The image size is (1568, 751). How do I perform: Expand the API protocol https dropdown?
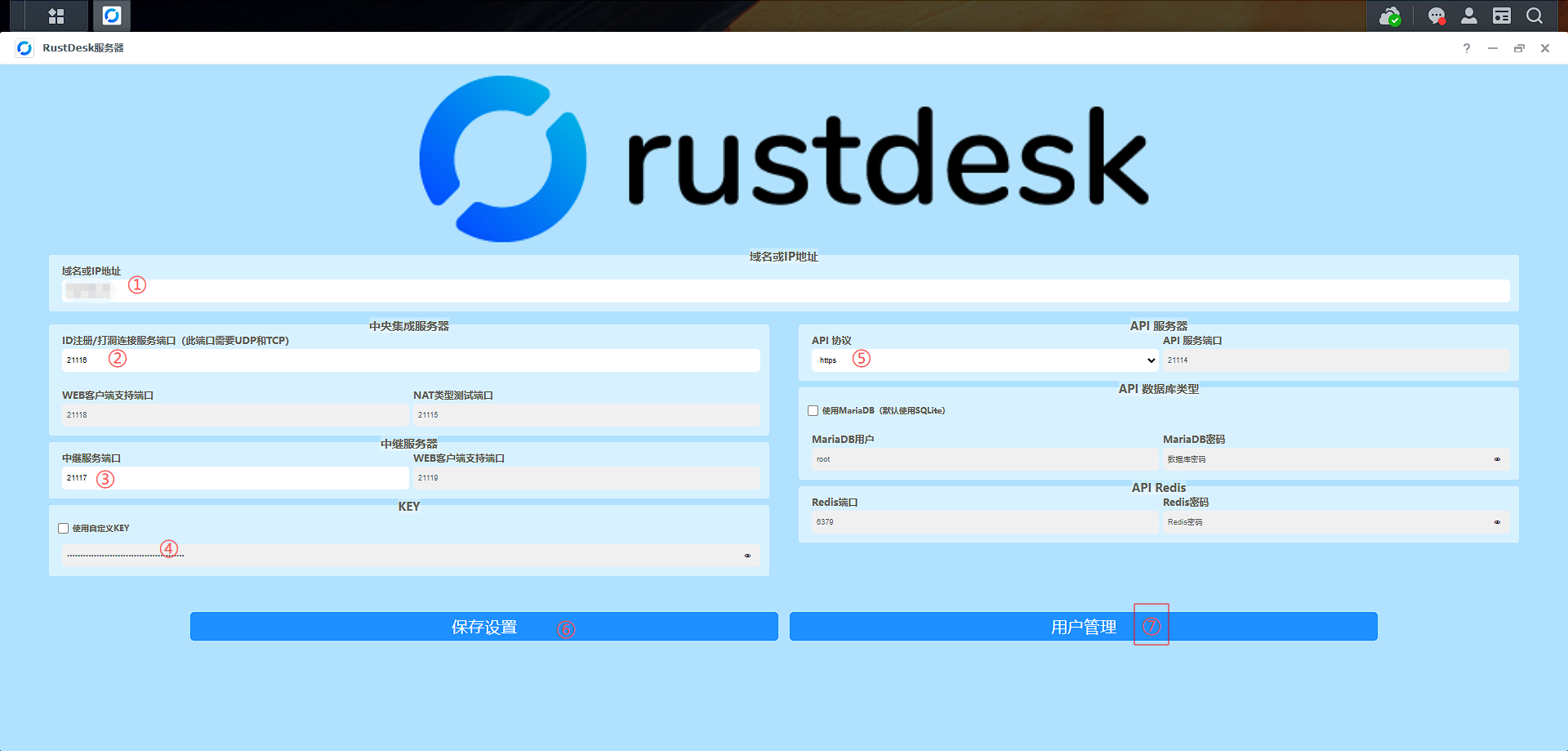(985, 360)
